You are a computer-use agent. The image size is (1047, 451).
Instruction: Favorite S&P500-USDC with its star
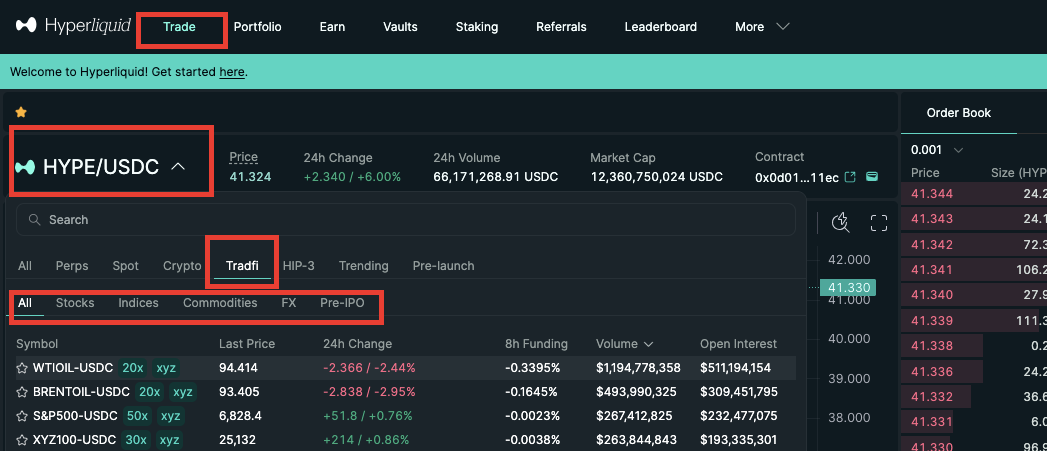(x=22, y=416)
